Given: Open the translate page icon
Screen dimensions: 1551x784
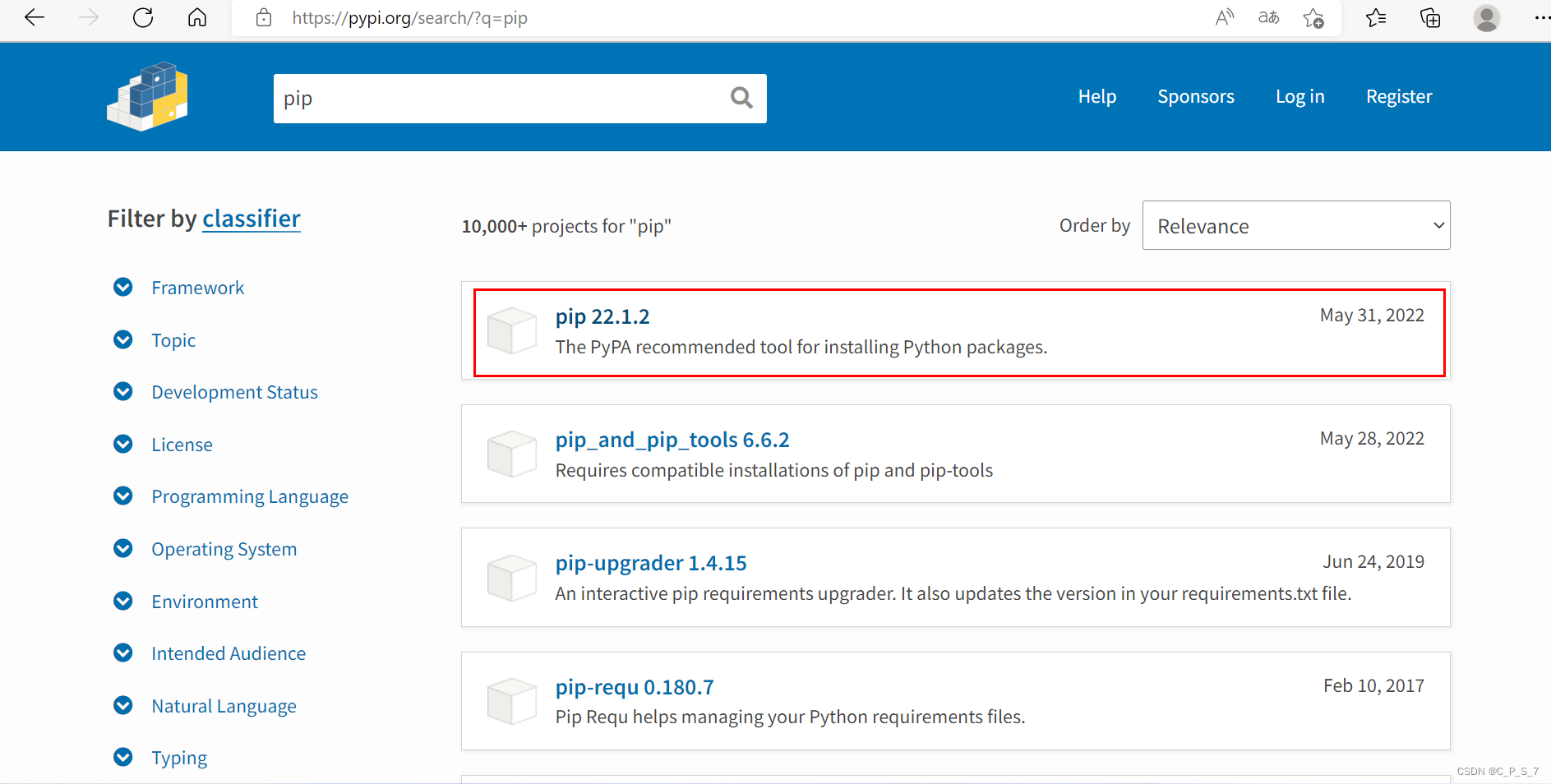Looking at the screenshot, I should click(x=1268, y=17).
